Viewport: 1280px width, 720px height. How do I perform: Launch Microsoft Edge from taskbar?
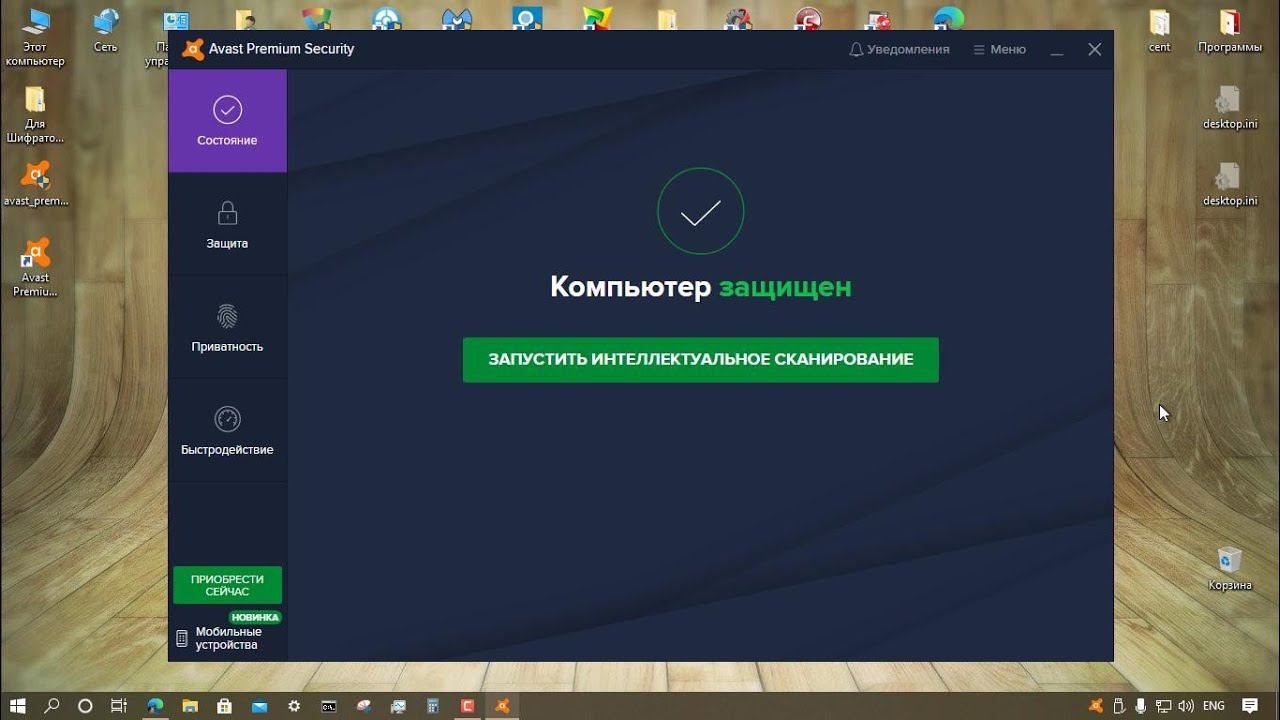(155, 706)
